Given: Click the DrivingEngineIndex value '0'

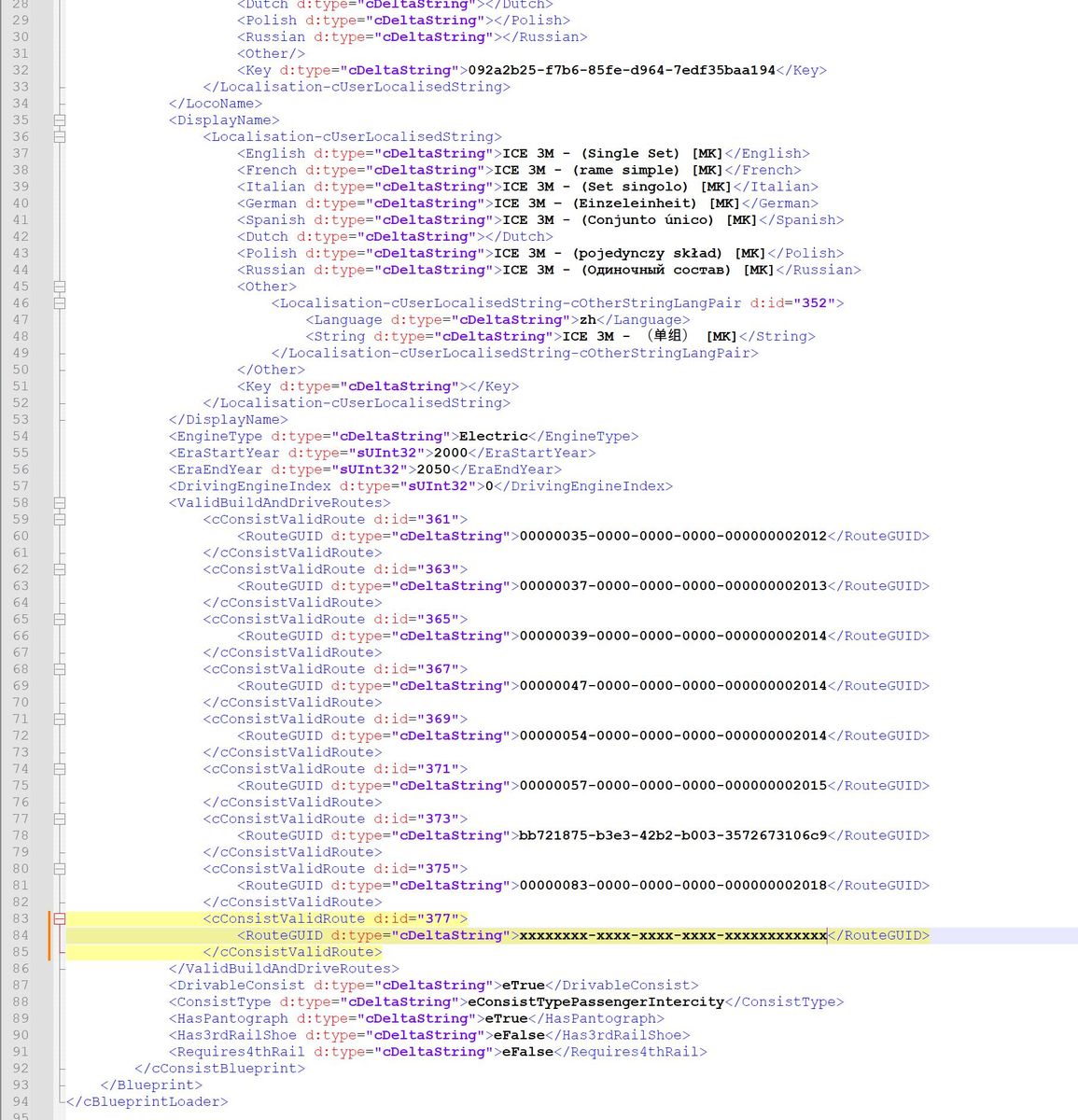Looking at the screenshot, I should 489,486.
